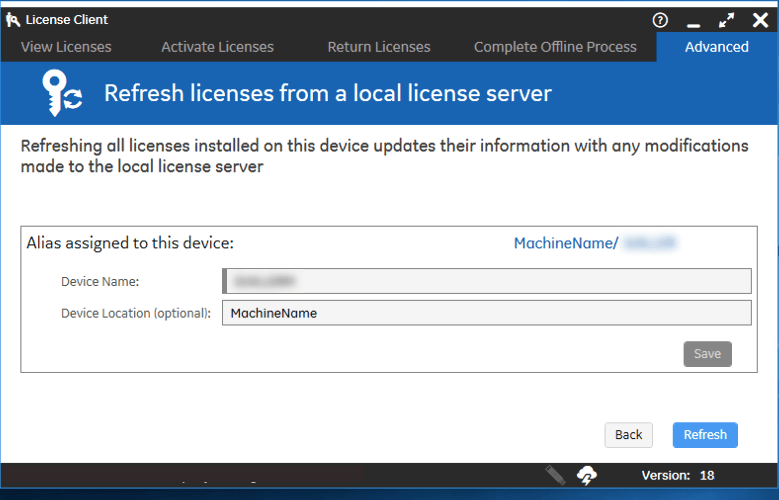Close the License Client window
The image size is (779, 500).
760,20
